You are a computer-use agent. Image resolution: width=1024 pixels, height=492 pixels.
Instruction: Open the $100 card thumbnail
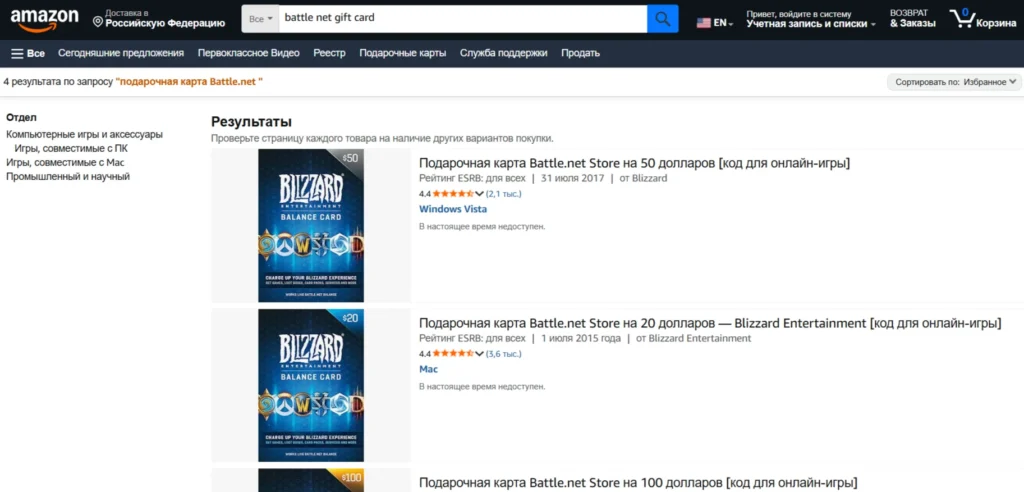[311, 480]
